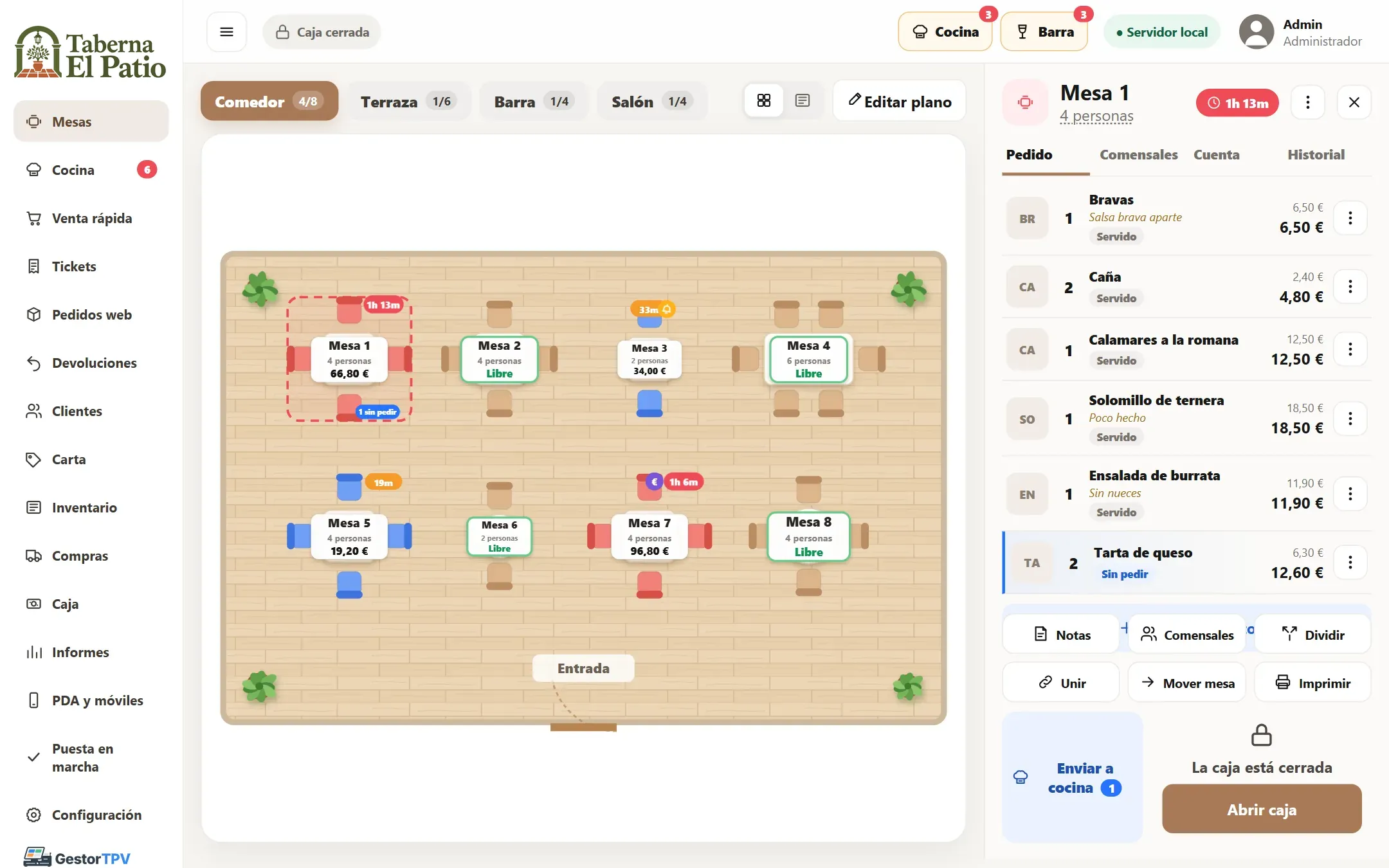
Task: Go to Tickets in sidebar
Action: pyautogui.click(x=91, y=266)
